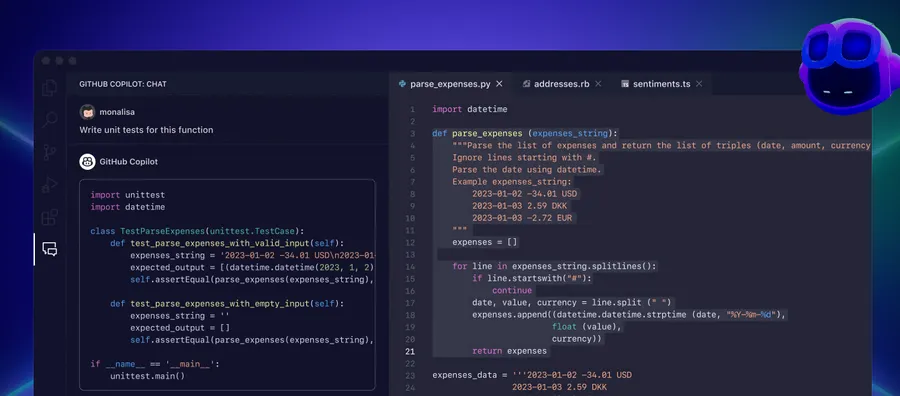Click 'def test_parse_expenses_with_valid_input' in chat code
This screenshot has width=900, height=396.
(227, 243)
